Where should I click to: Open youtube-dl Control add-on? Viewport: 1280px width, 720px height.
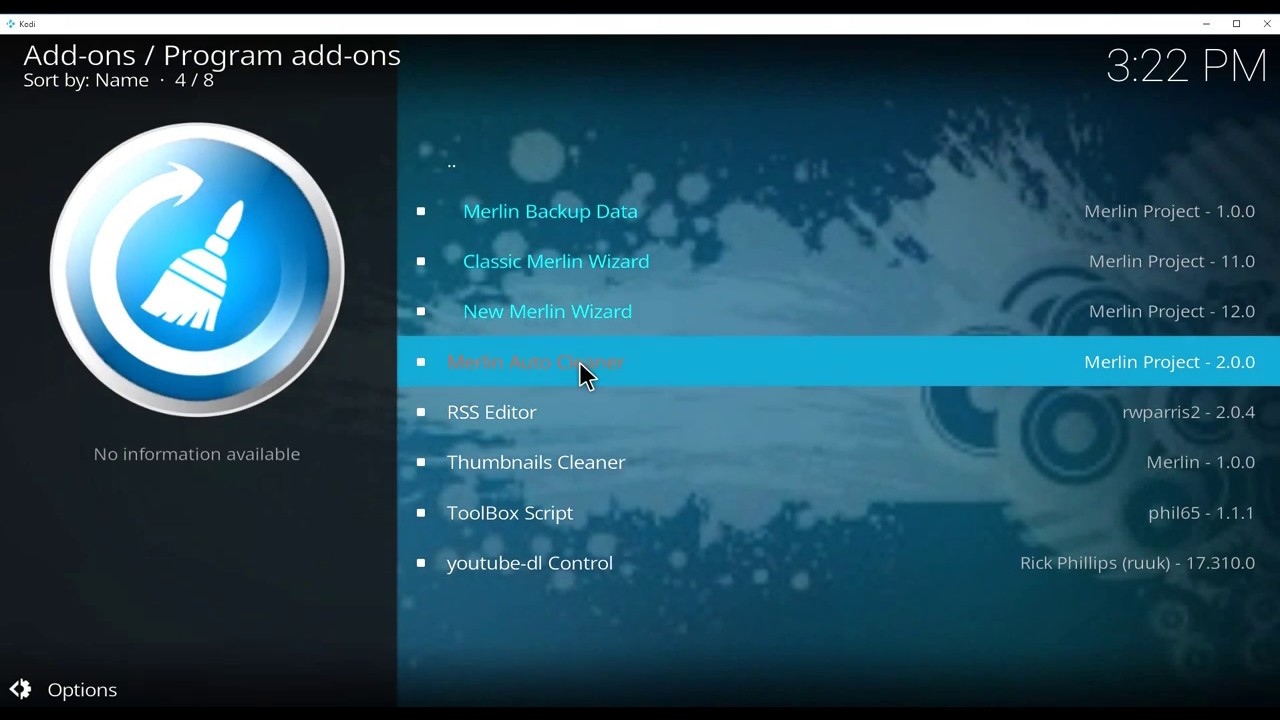[838, 562]
